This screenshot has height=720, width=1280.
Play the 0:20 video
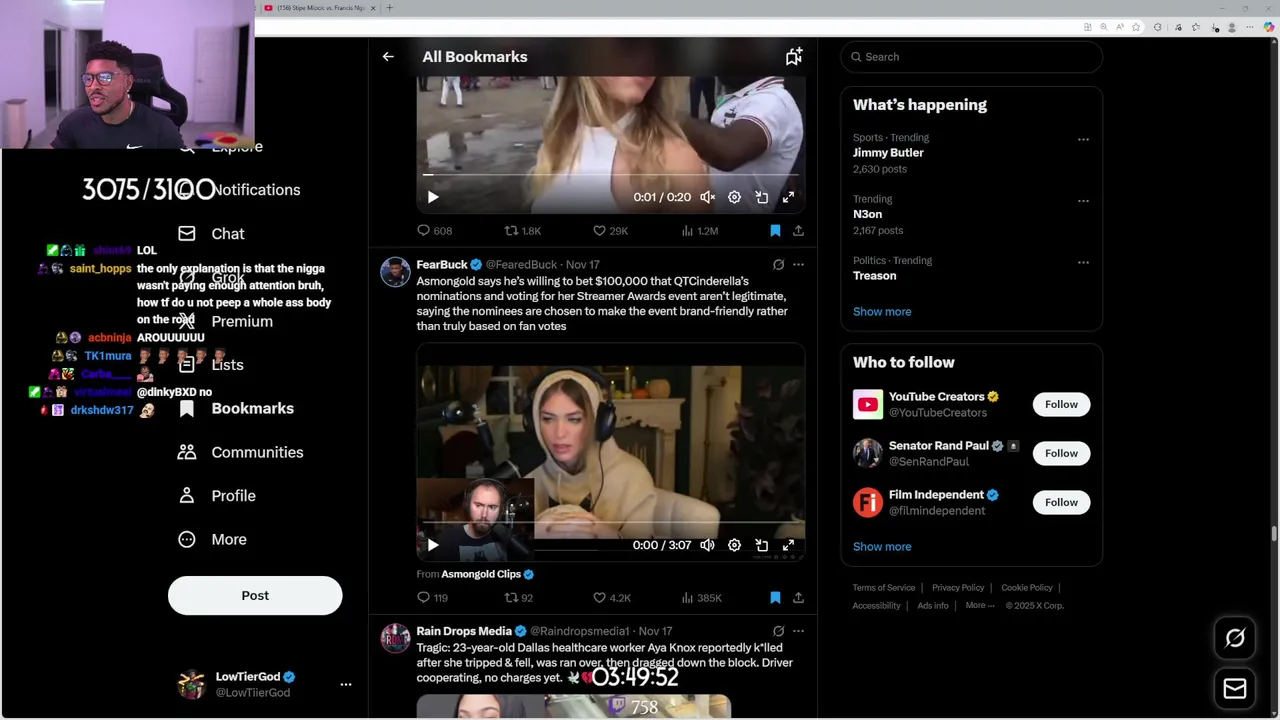(x=433, y=198)
